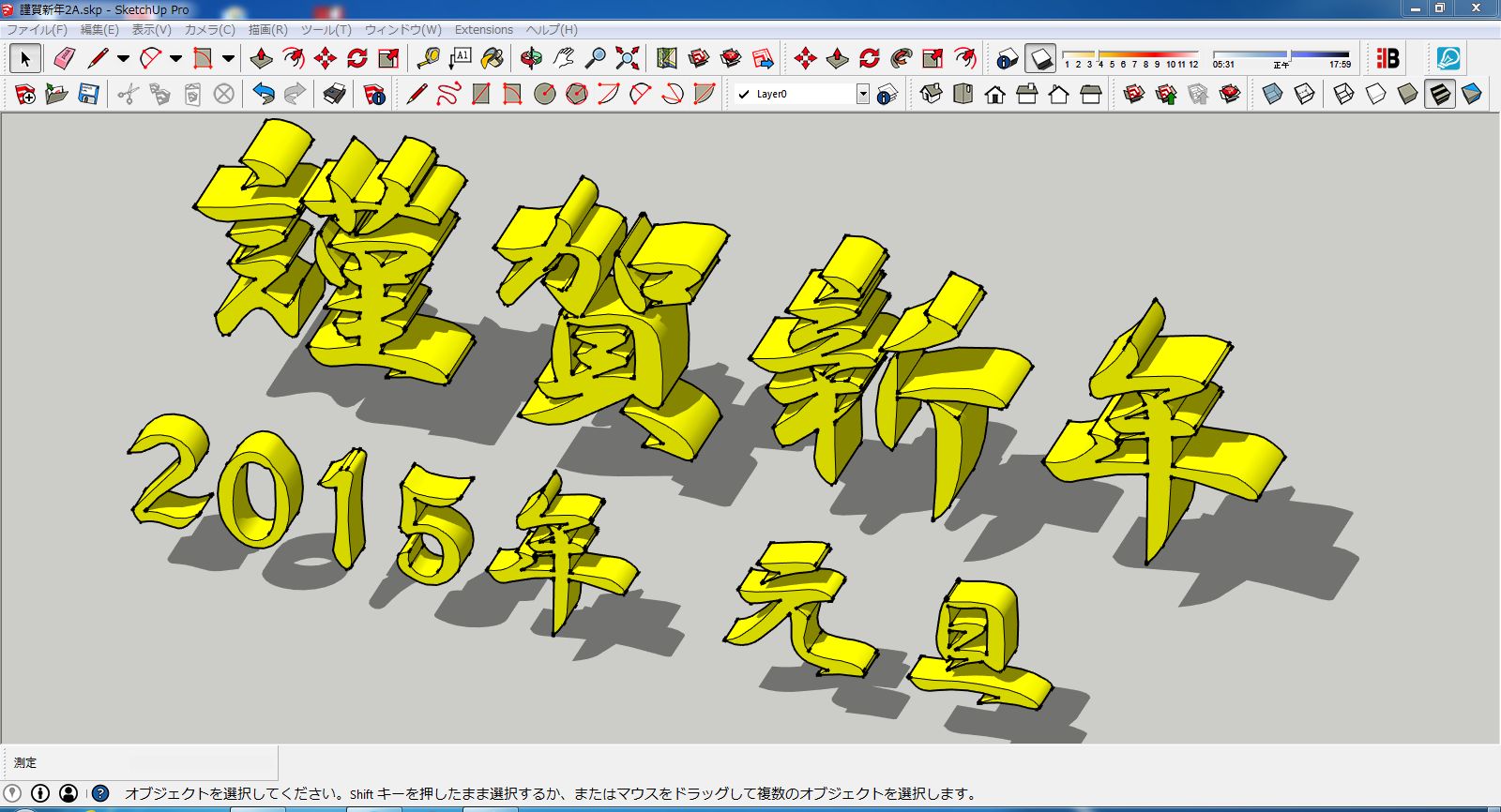Viewport: 1501px width, 812px height.
Task: Open the Add Location map tool
Action: point(667,59)
